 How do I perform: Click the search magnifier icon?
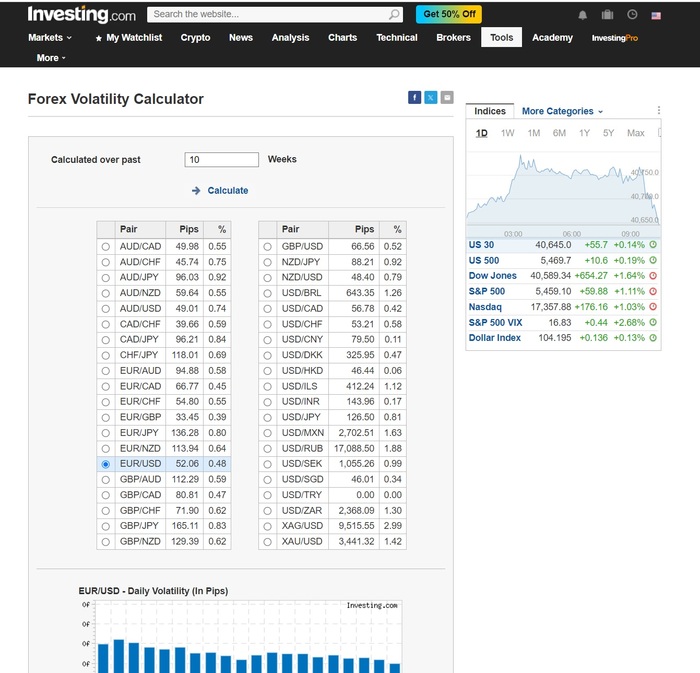pyautogui.click(x=394, y=14)
